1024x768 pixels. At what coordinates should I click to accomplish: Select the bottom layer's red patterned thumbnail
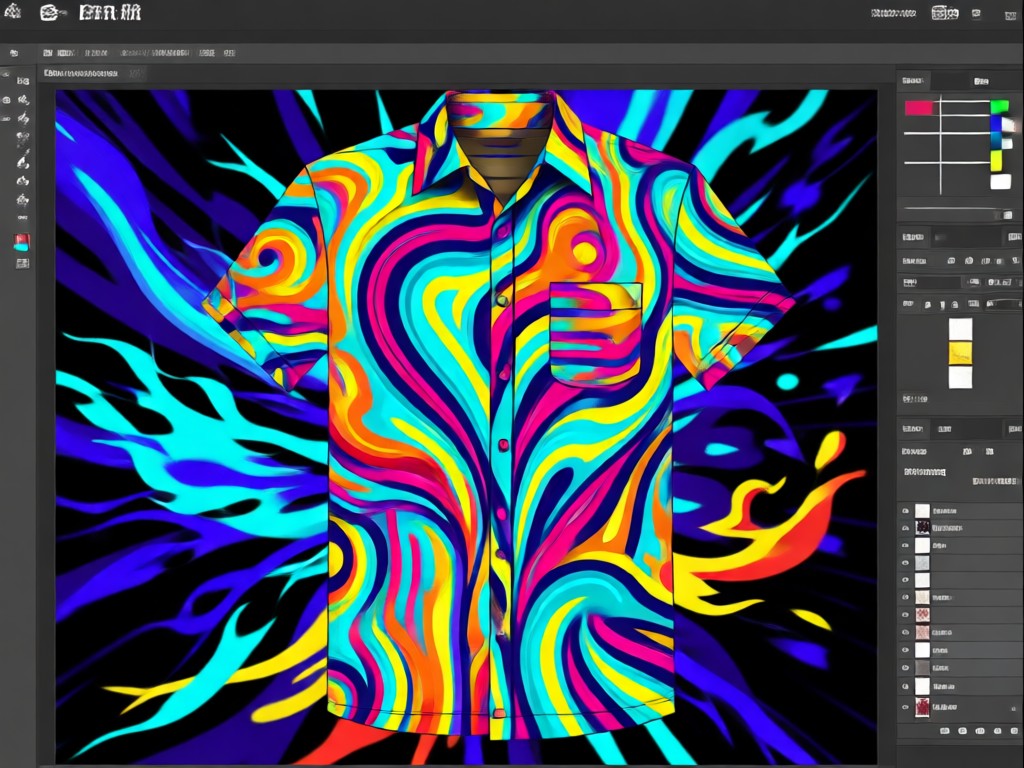pos(922,707)
